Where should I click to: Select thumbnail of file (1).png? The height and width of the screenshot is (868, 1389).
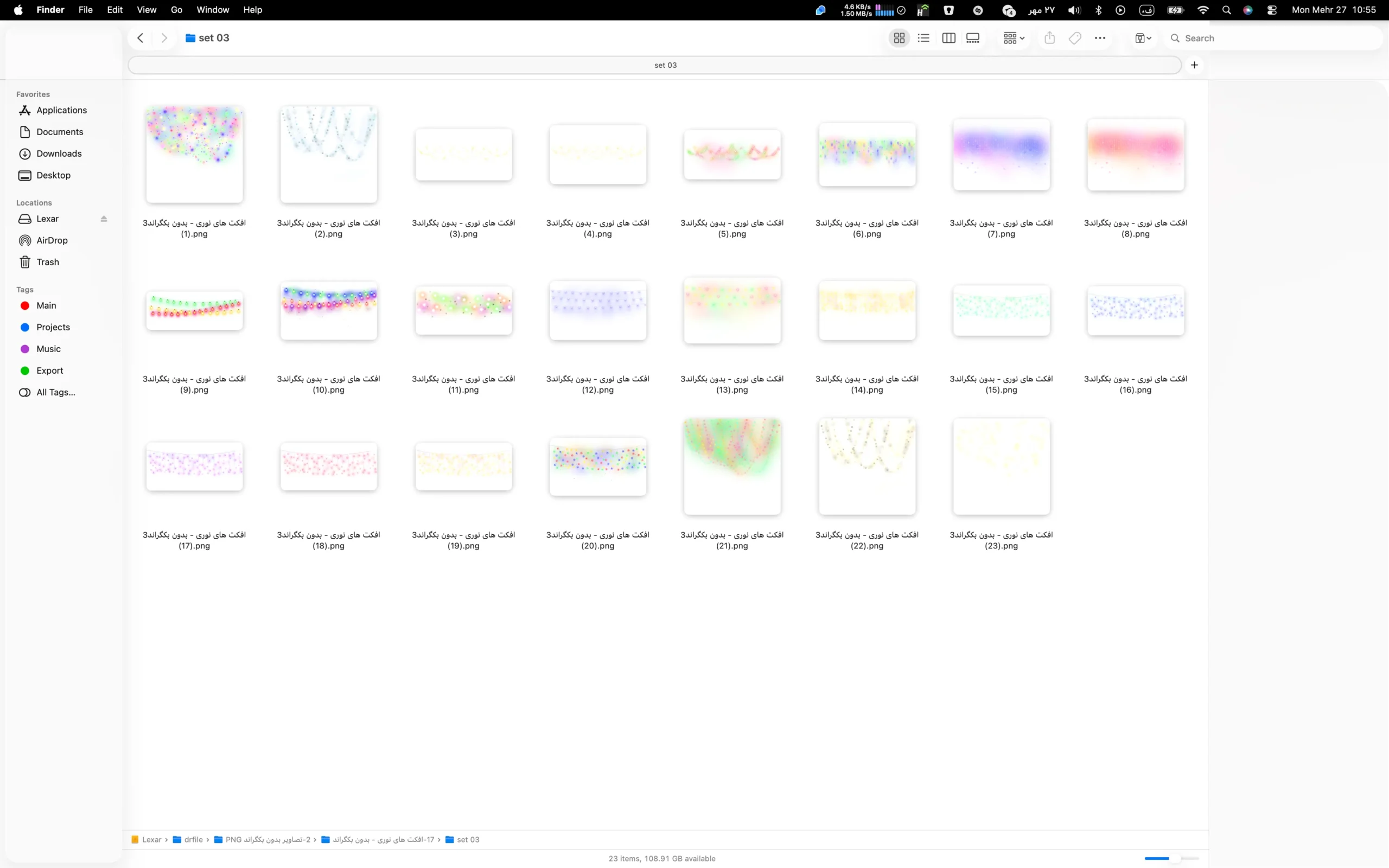pos(194,154)
